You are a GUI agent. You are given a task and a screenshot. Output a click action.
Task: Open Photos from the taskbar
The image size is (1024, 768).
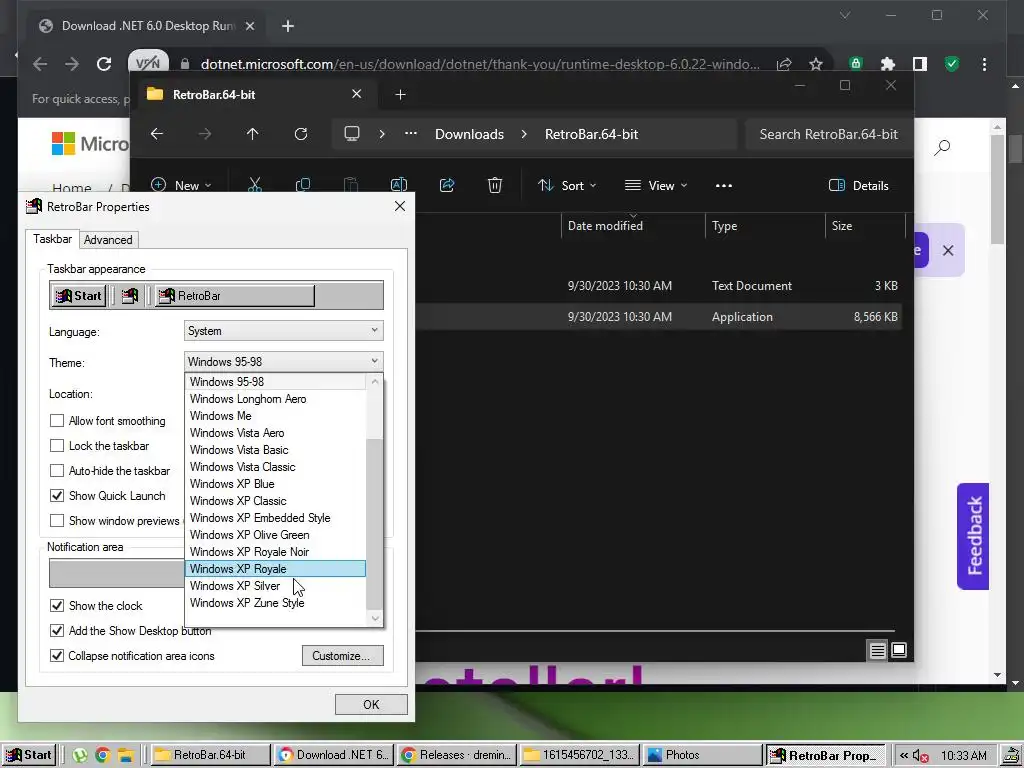(x=701, y=755)
